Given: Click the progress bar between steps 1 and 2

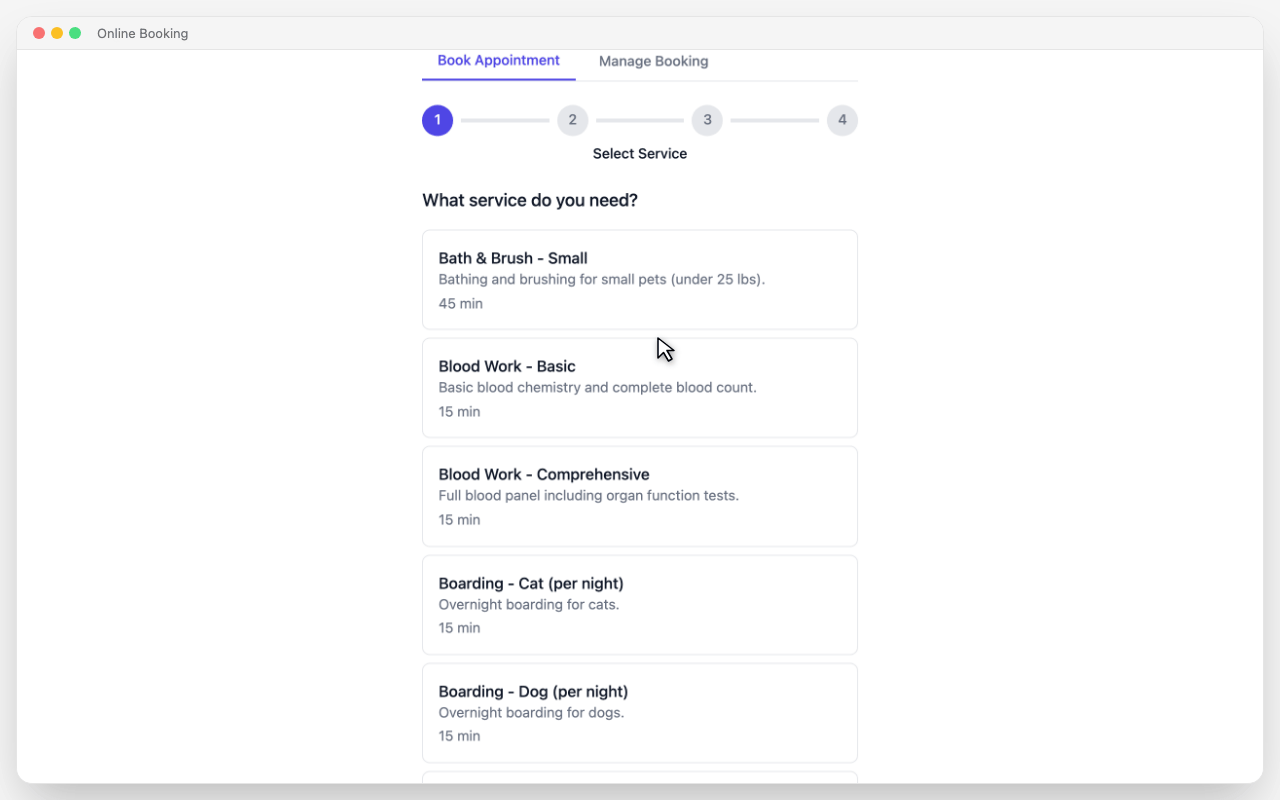Looking at the screenshot, I should point(505,120).
